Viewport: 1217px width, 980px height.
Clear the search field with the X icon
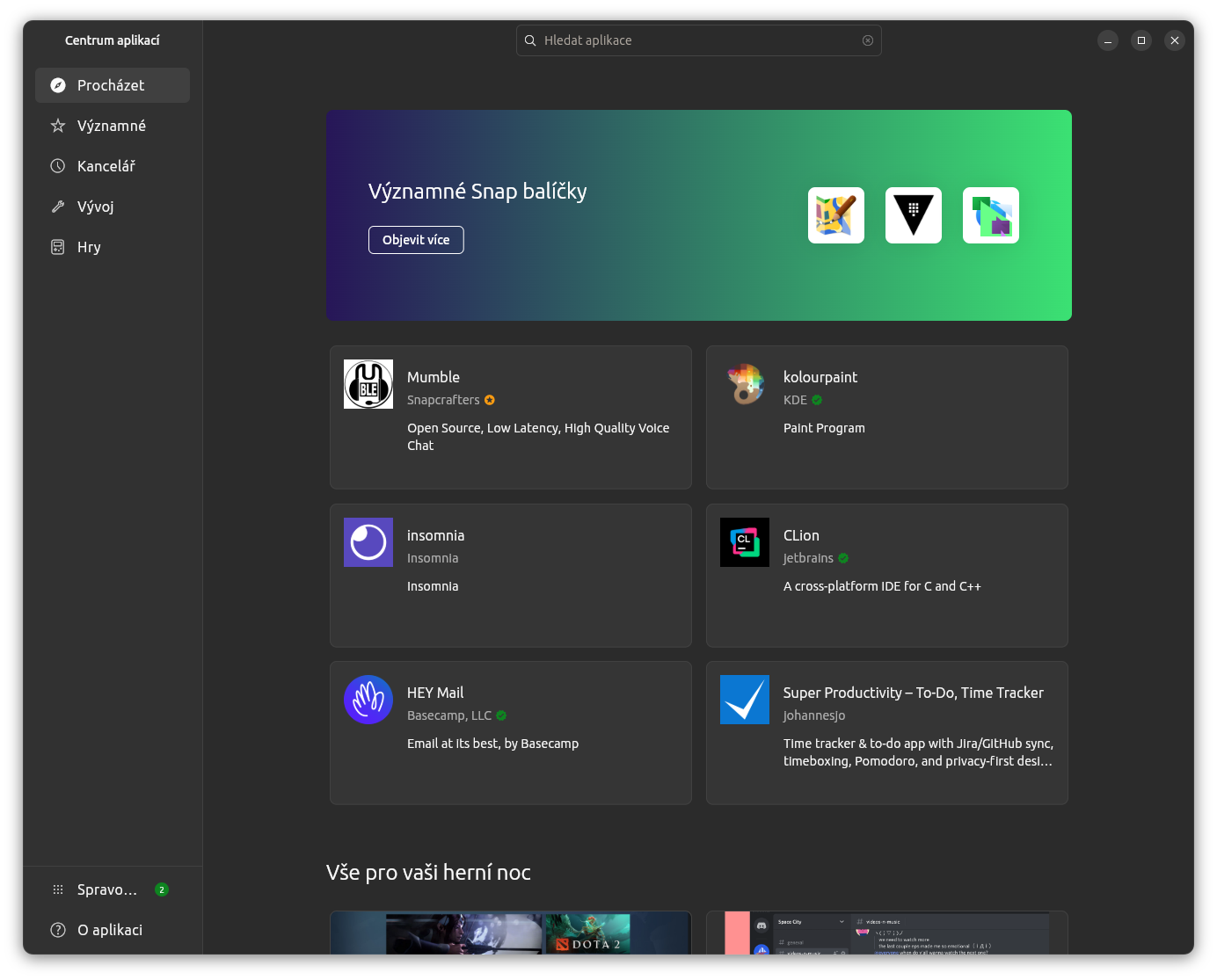868,40
